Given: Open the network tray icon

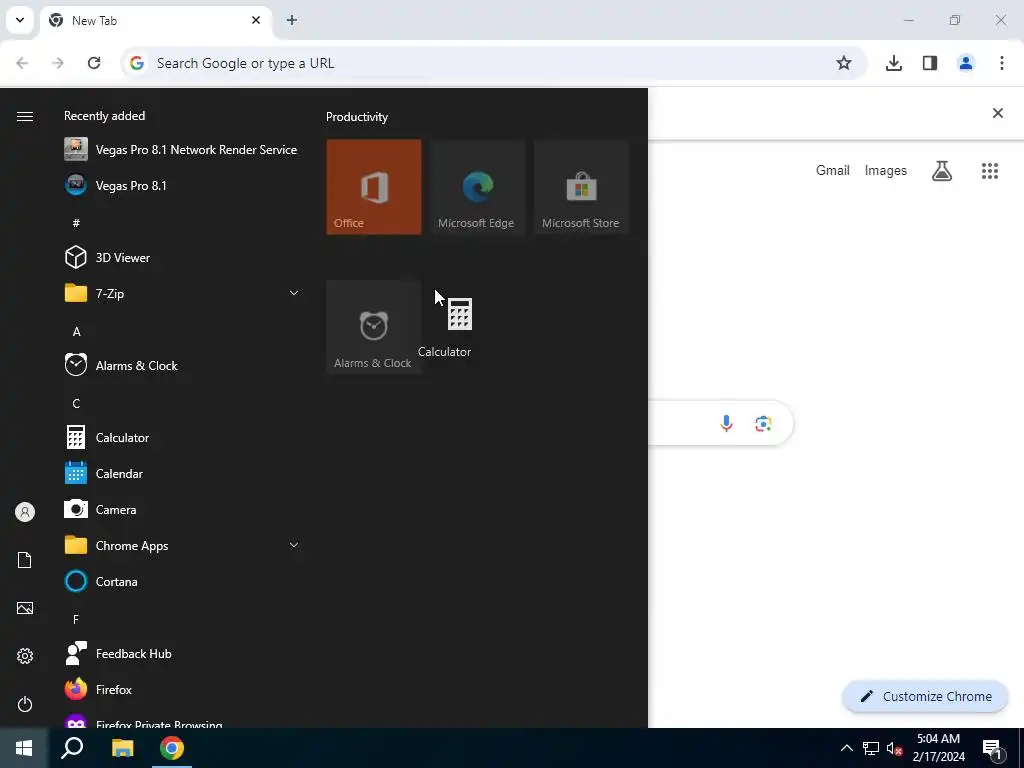Looking at the screenshot, I should pos(871,748).
